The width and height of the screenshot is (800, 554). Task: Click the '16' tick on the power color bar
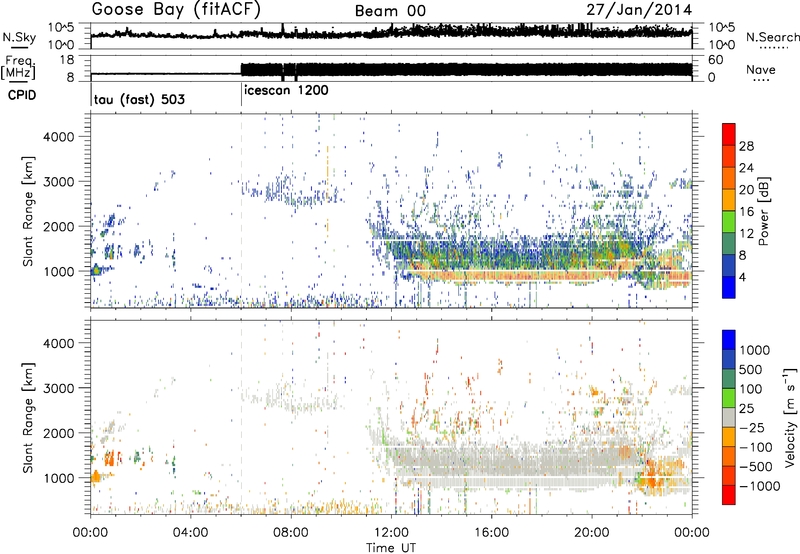746,212
